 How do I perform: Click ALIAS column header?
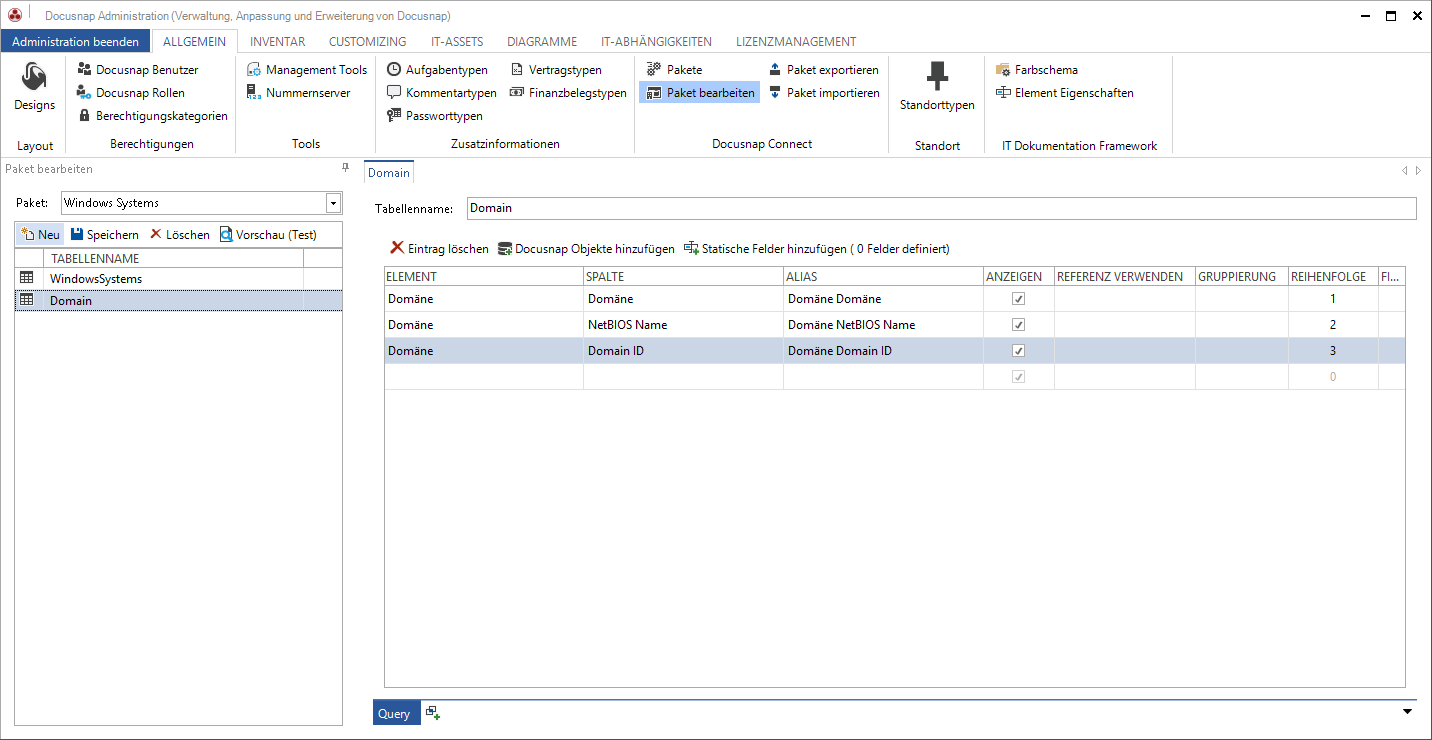coord(882,277)
